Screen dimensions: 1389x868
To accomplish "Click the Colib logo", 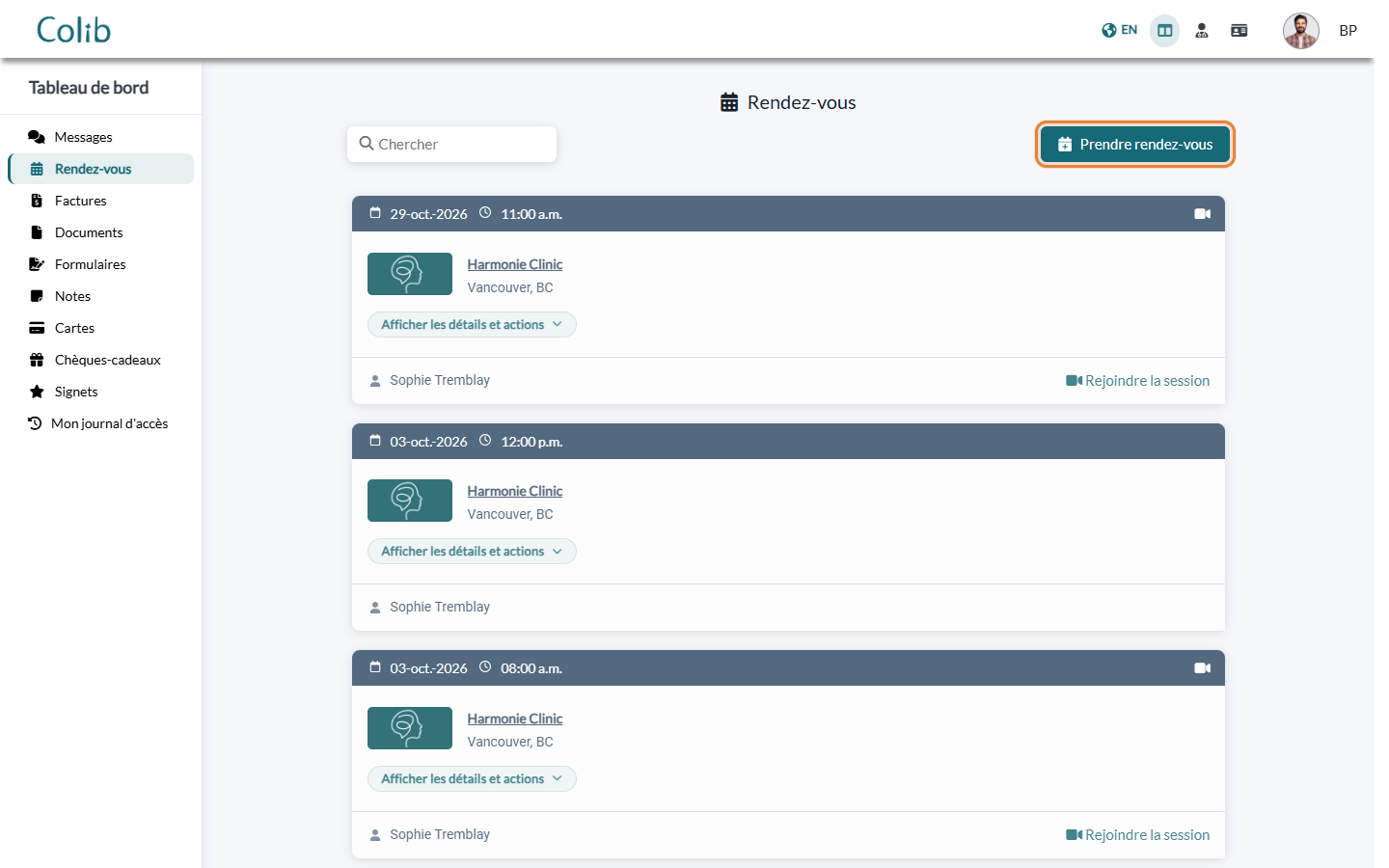I will tap(73, 30).
